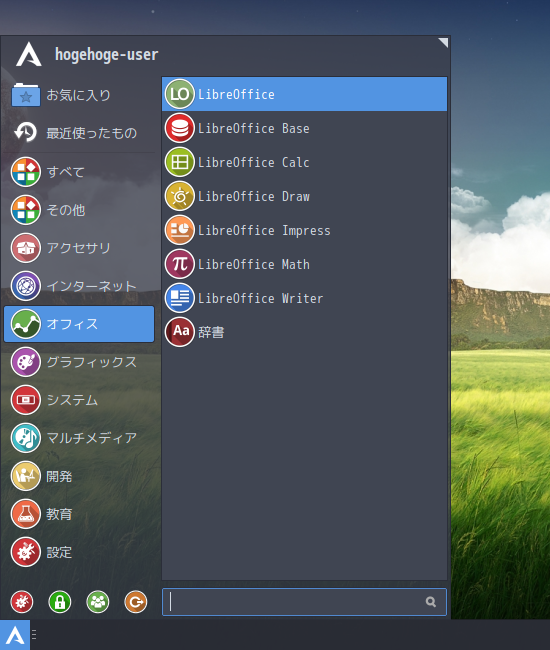Log out using the orange arrow icon

tap(136, 601)
